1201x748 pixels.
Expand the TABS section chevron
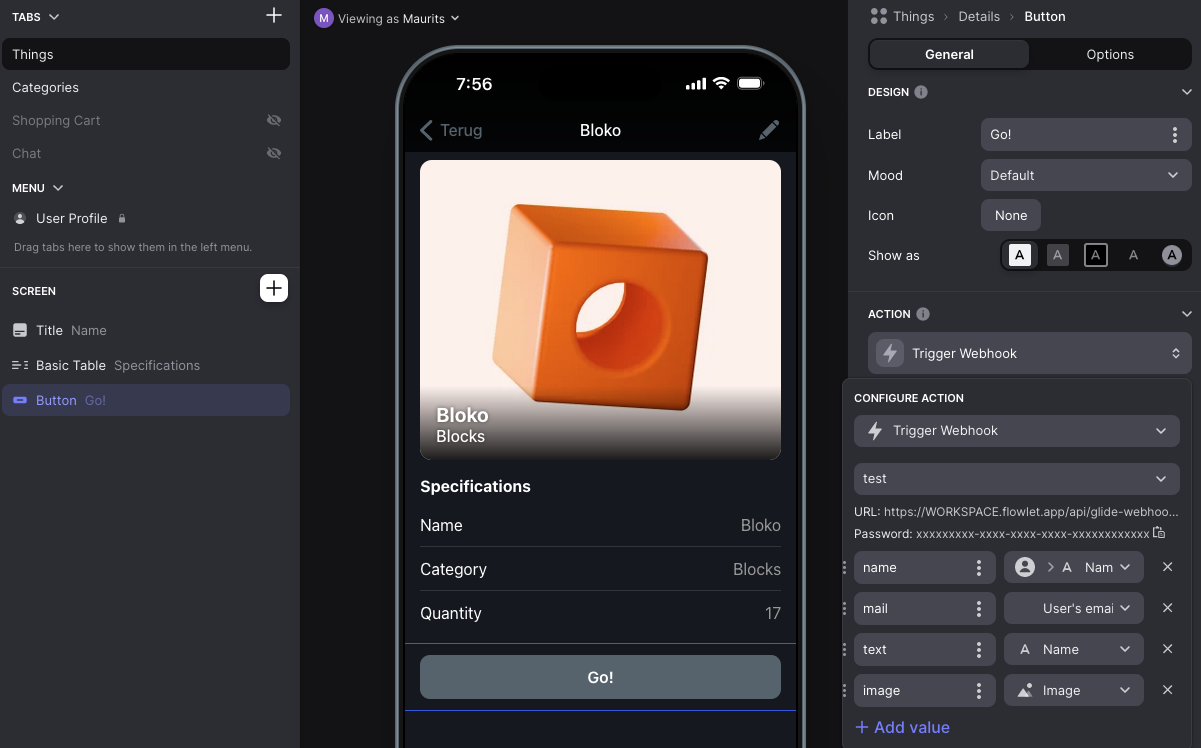click(54, 17)
